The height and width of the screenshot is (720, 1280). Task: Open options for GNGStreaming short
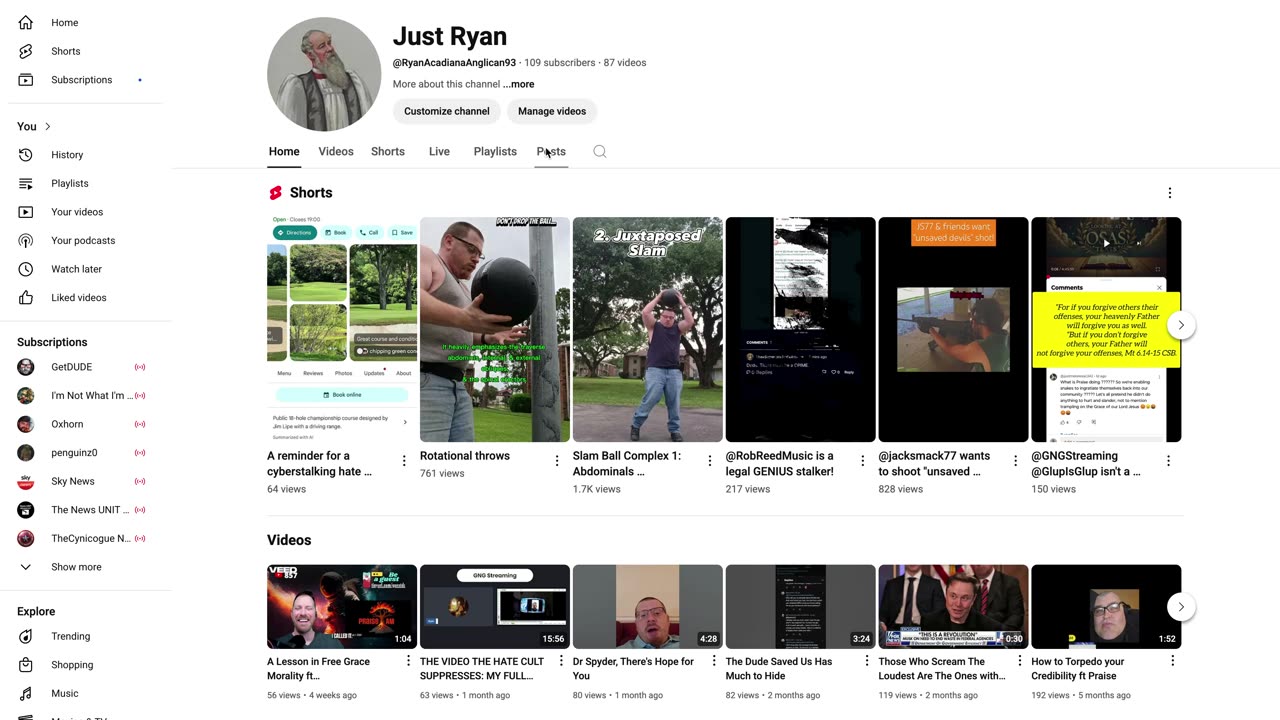tap(1168, 461)
